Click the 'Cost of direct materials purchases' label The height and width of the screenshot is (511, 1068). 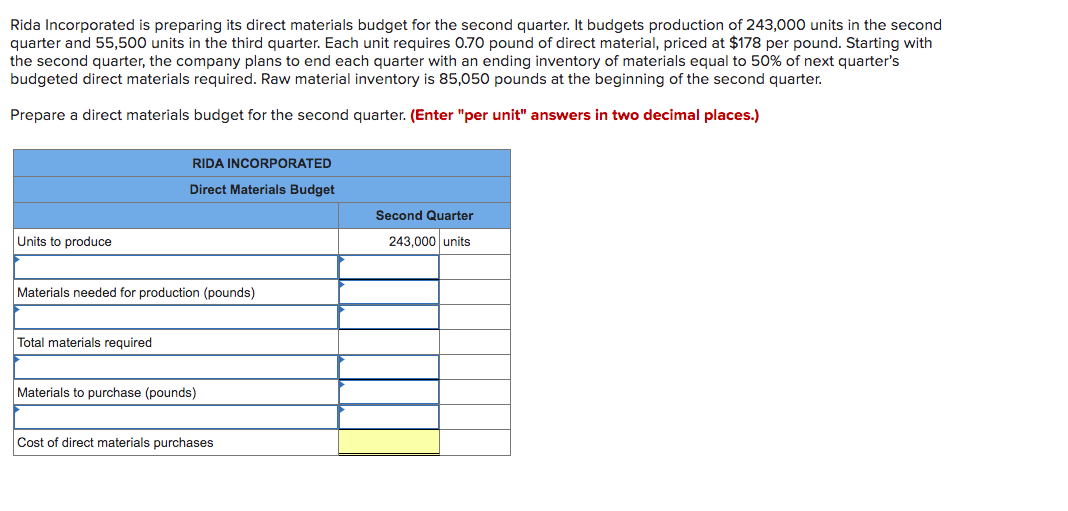point(115,443)
